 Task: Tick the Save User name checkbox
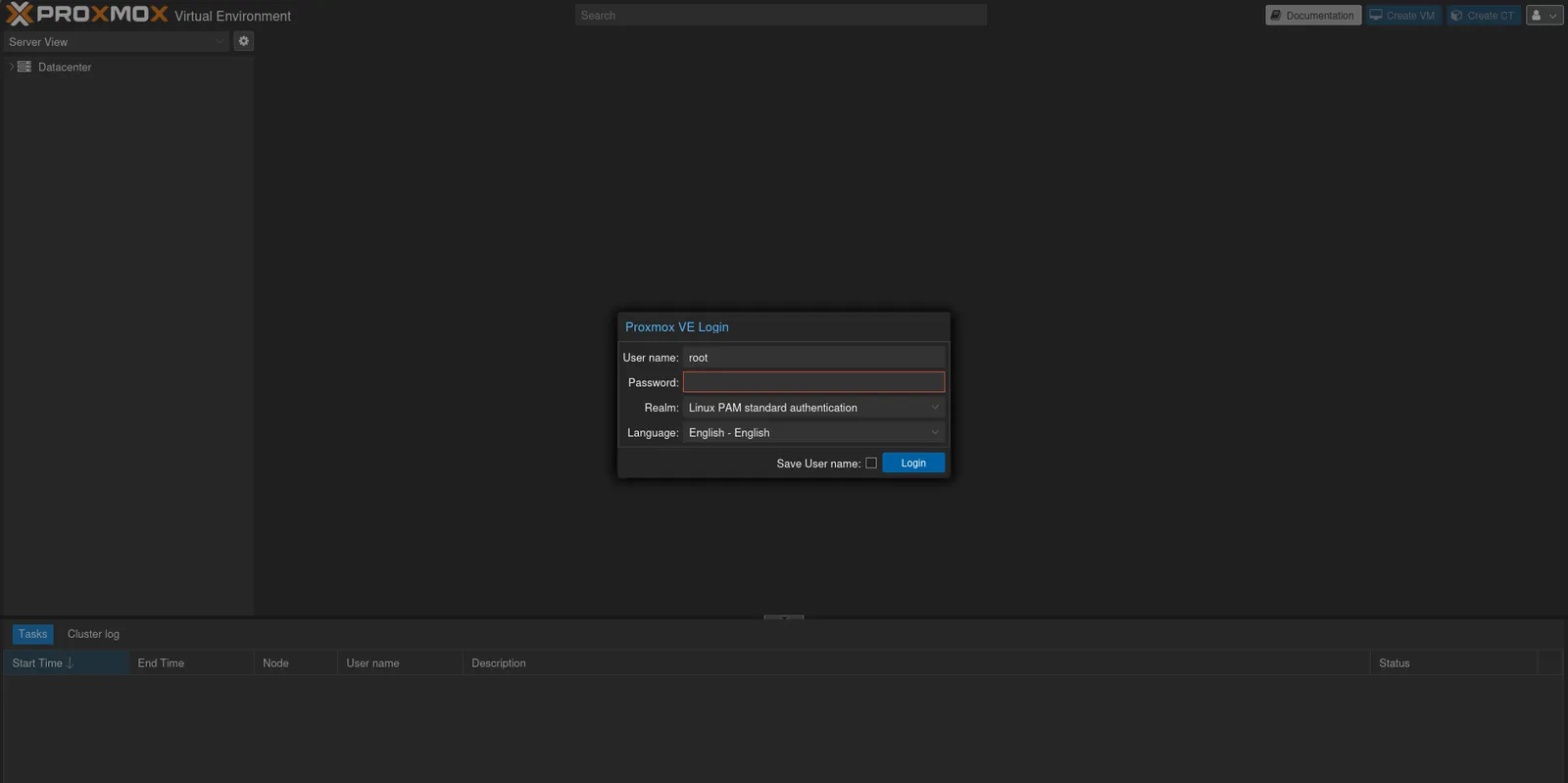(x=871, y=464)
